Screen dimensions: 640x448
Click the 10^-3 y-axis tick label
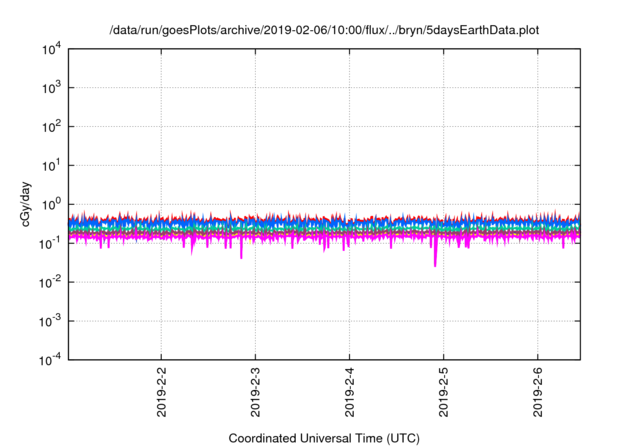click(50, 322)
